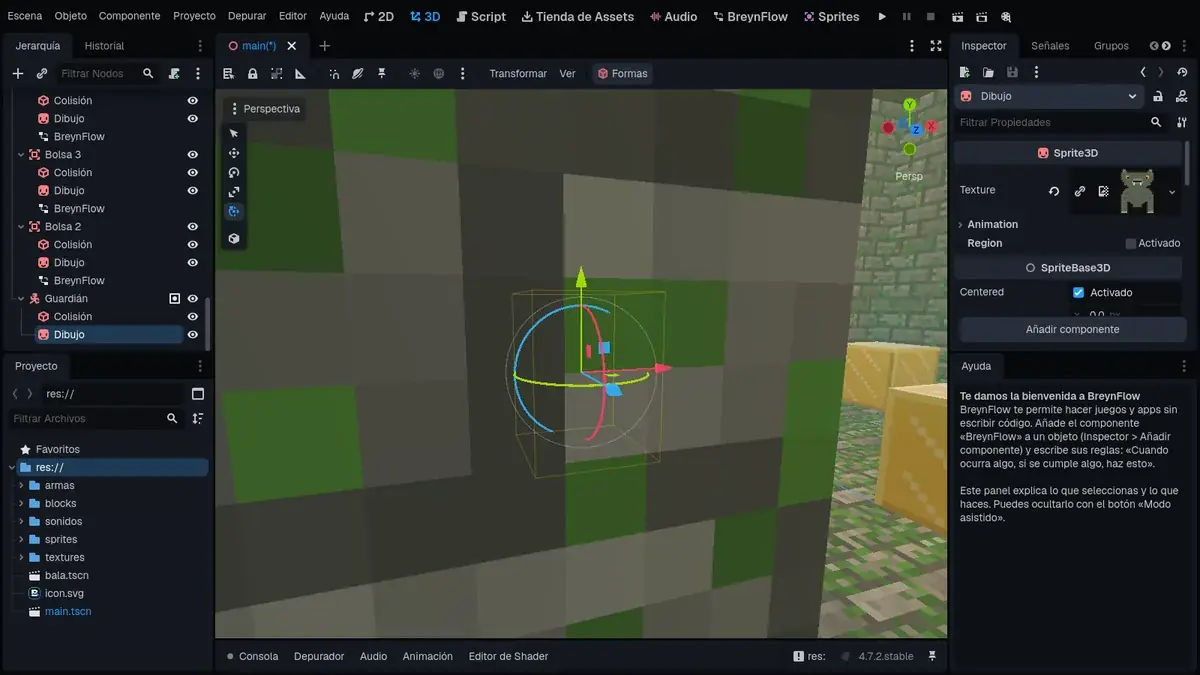
Task: Click the Formas button in the viewport toolbar
Action: (x=622, y=73)
